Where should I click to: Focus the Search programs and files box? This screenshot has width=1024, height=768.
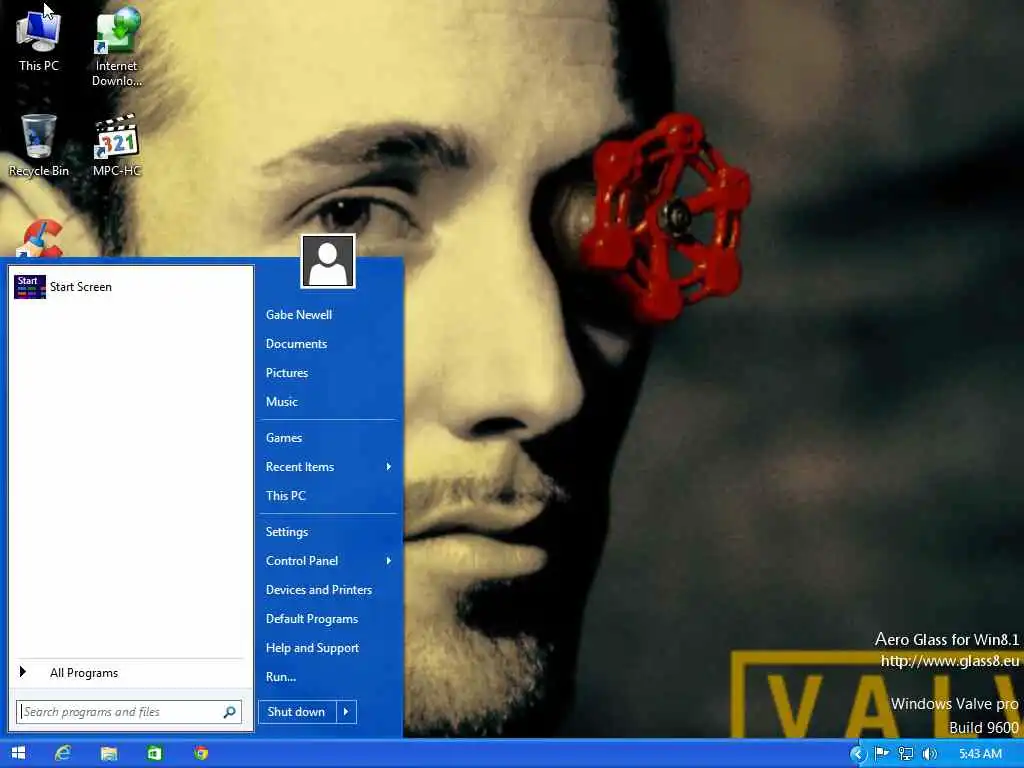coord(129,712)
